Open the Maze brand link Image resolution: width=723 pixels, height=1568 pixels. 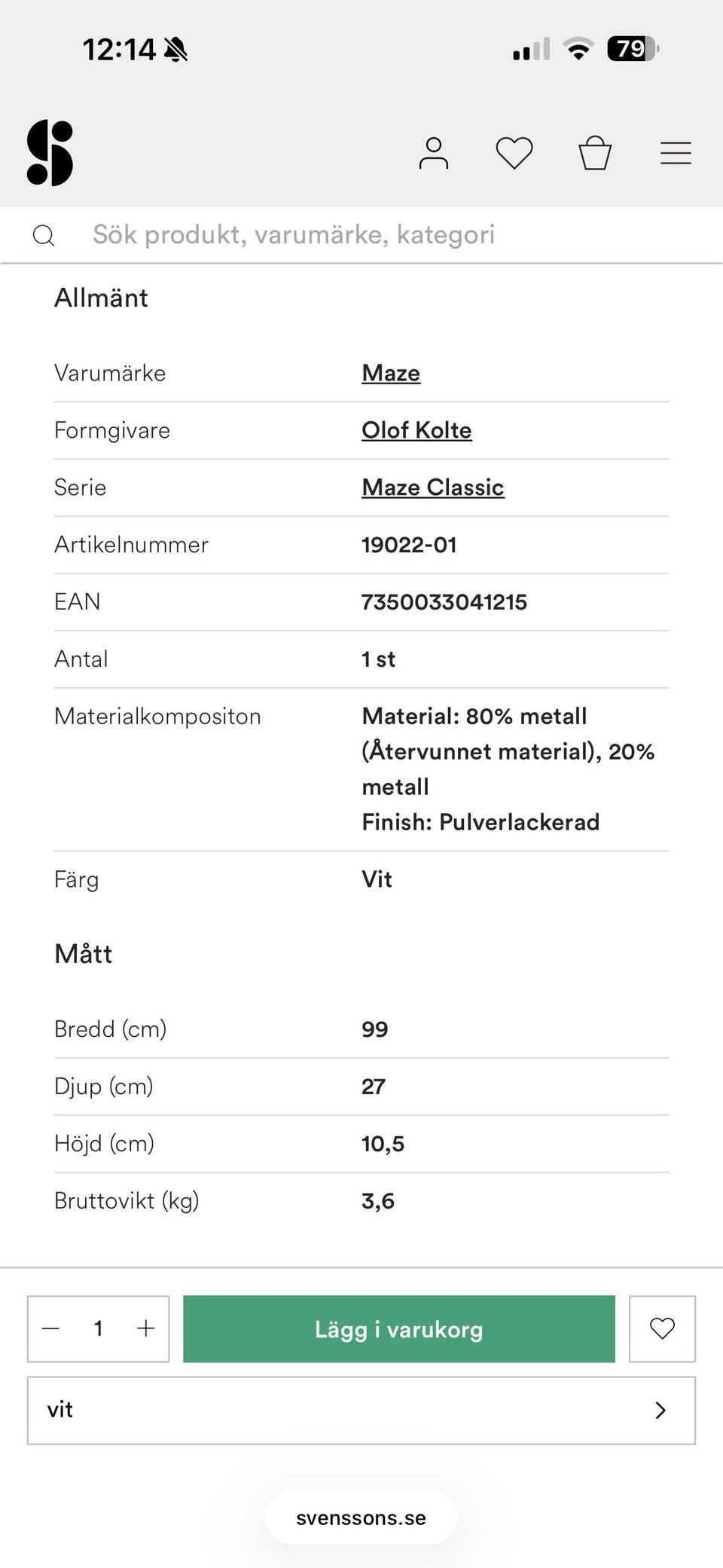[391, 373]
